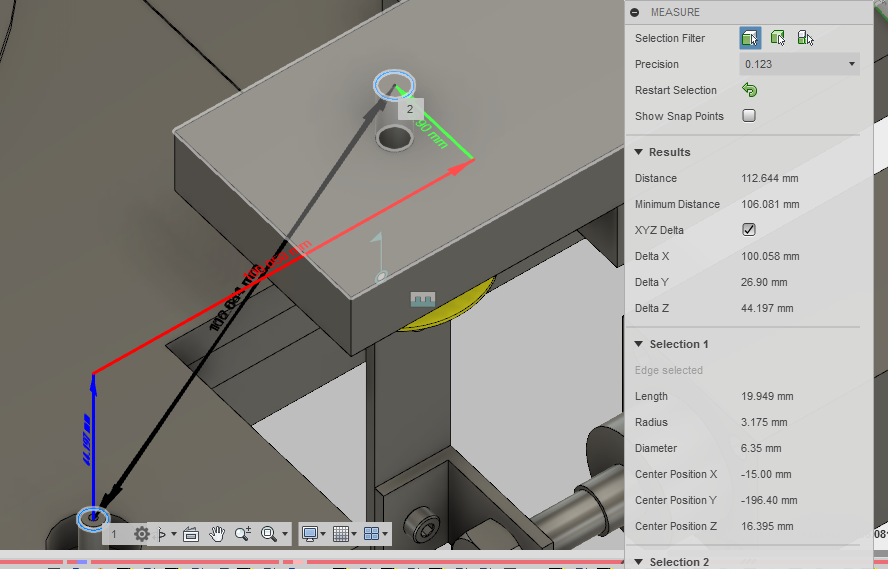Collapse the Selection 2 section
Screen dimensions: 888x569
point(639,562)
